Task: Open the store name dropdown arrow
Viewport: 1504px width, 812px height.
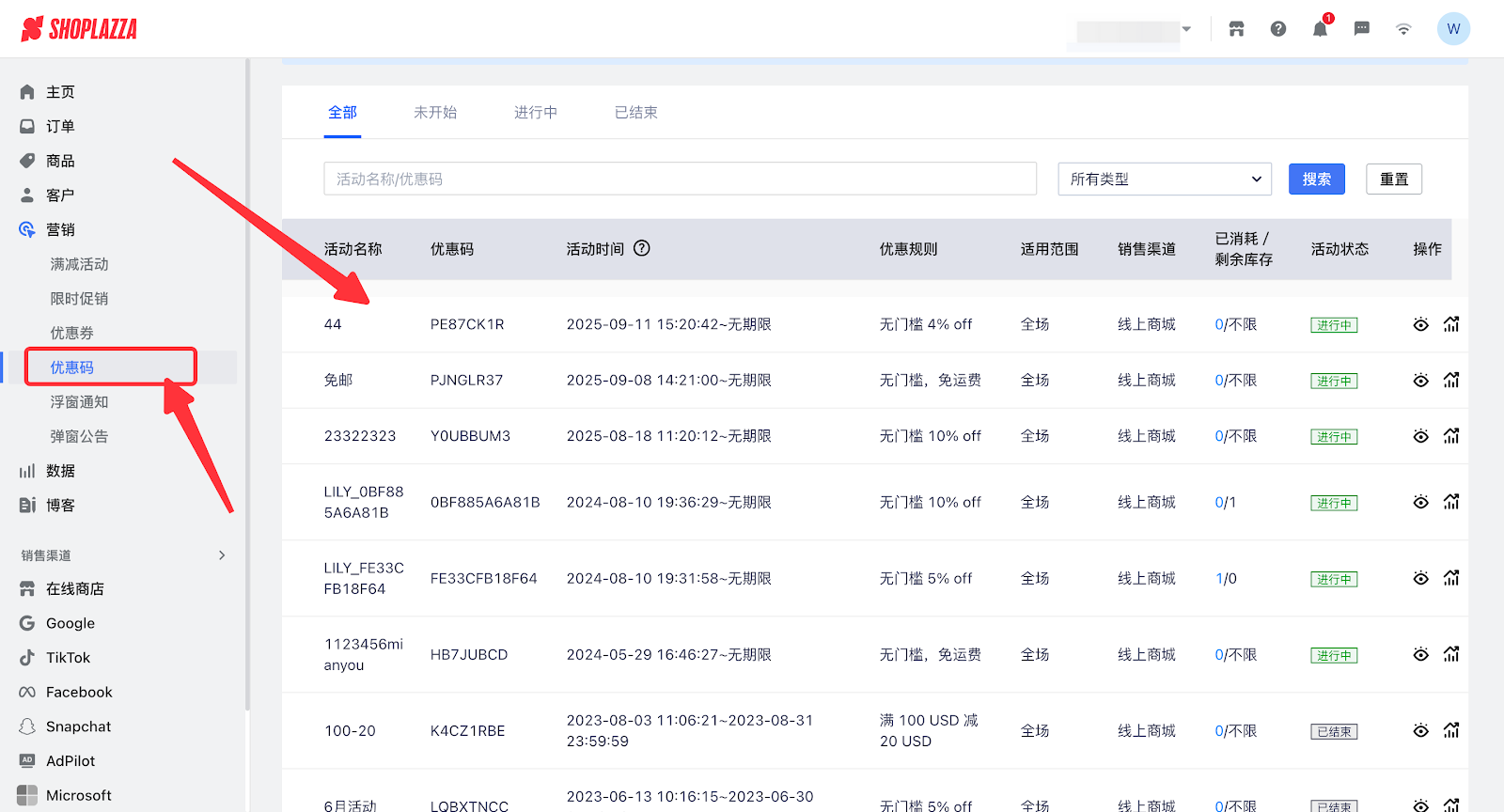Action: [1186, 29]
